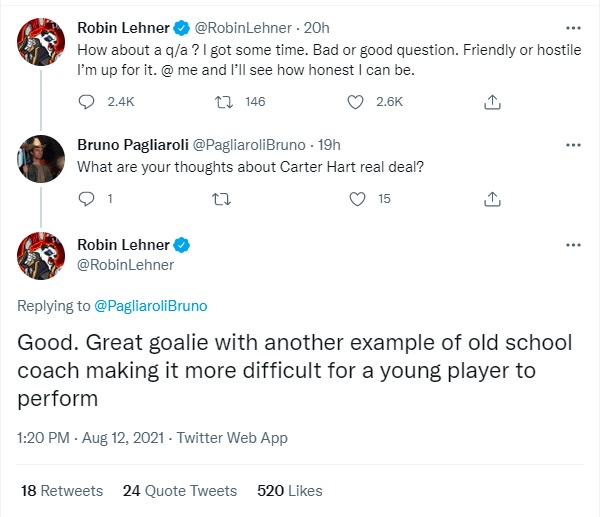The width and height of the screenshot is (607, 517).
Task: Share Robin Lehner's q/a tweet
Action: [x=491, y=101]
